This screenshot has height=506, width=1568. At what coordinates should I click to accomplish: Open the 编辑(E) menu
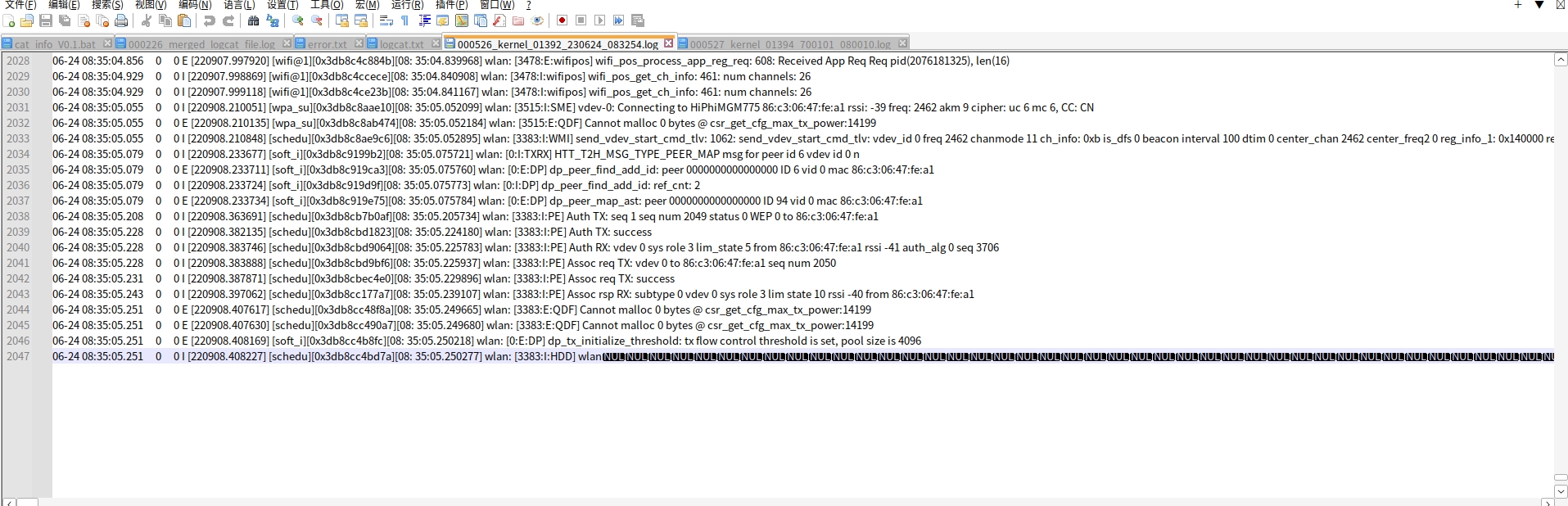pyautogui.click(x=64, y=5)
